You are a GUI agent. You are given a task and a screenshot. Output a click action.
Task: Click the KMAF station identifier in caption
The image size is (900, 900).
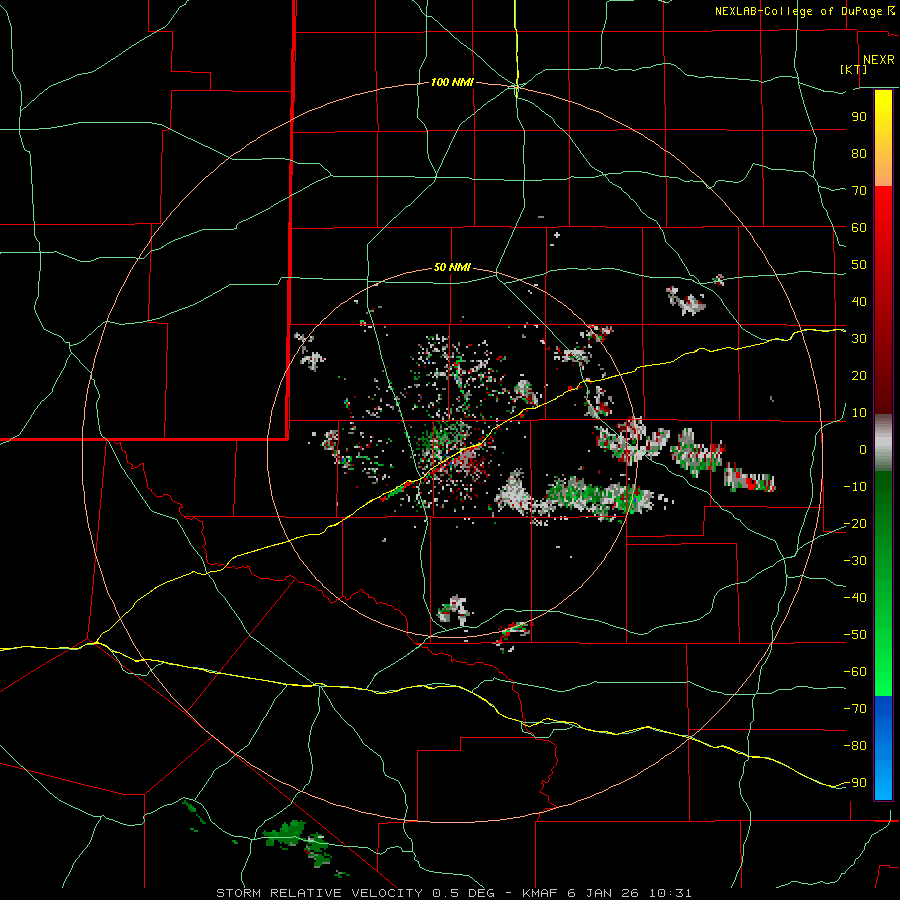541,893
